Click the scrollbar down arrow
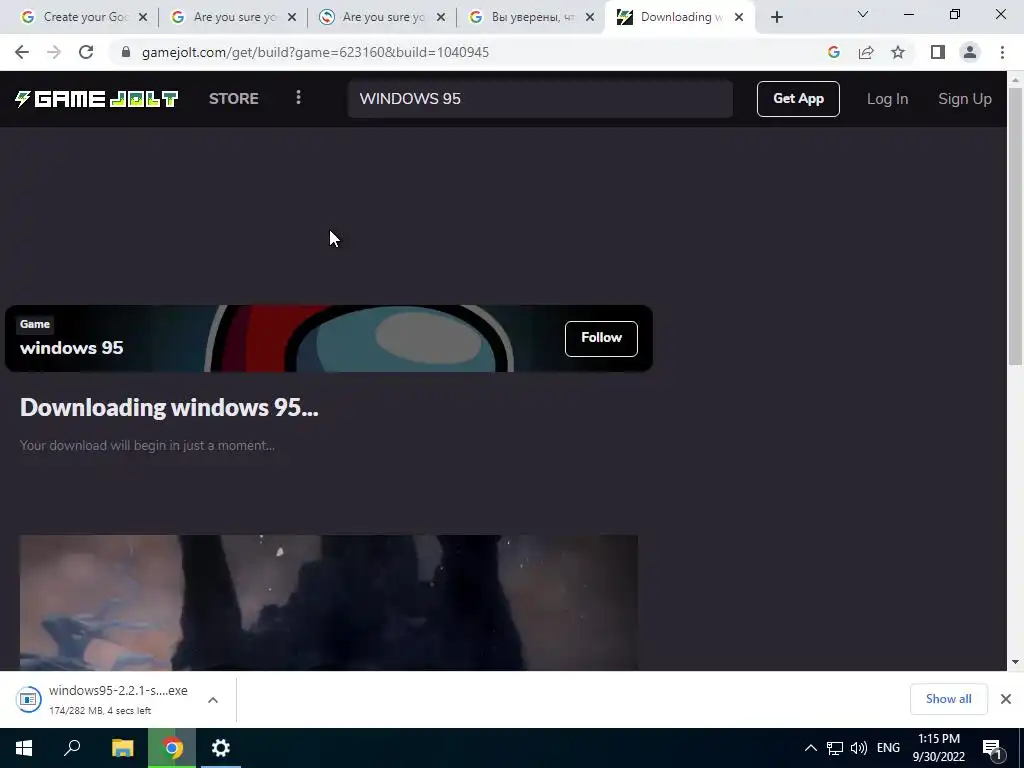 pos(1015,662)
